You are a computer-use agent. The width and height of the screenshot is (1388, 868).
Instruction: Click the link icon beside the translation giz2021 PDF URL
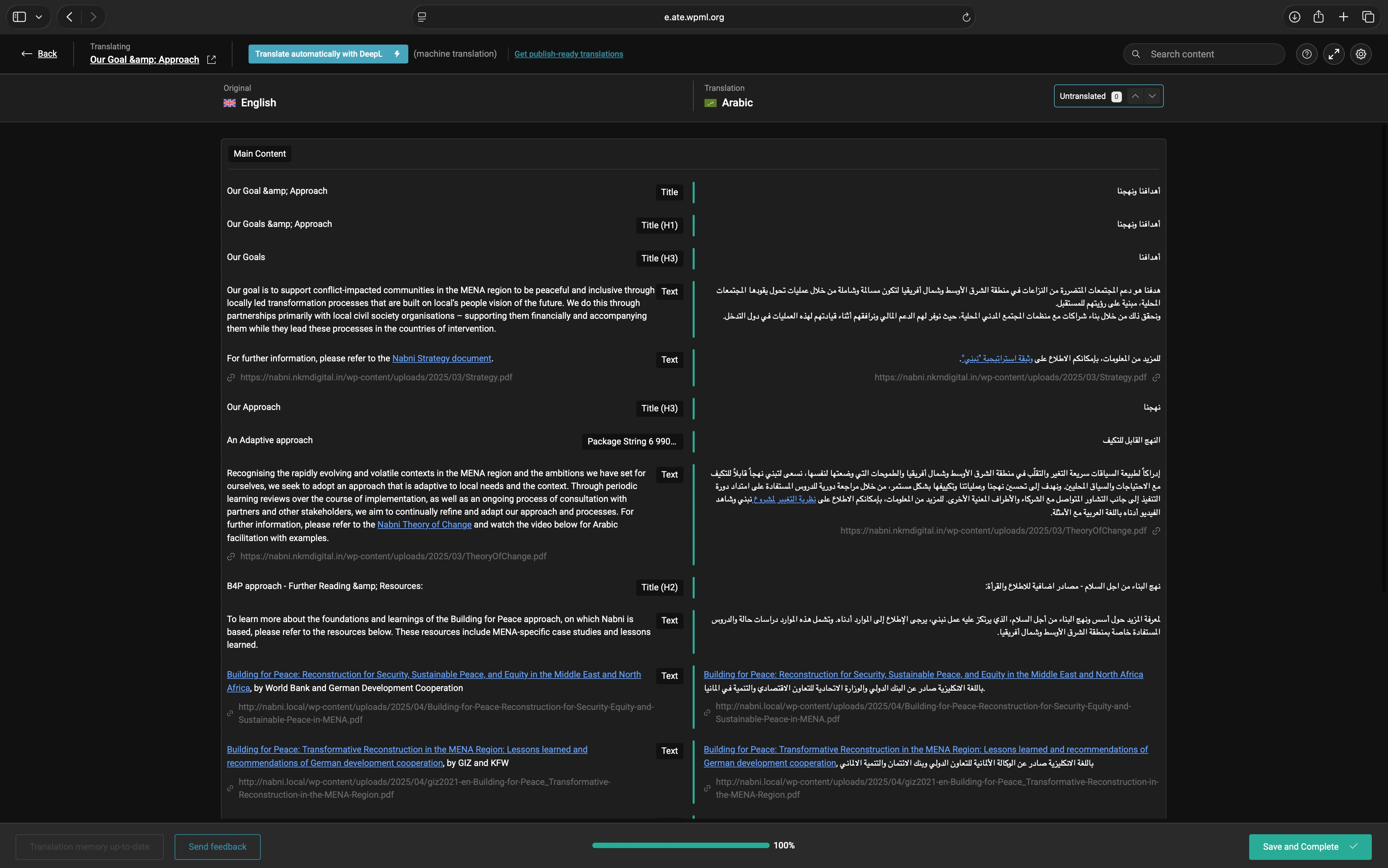point(707,789)
